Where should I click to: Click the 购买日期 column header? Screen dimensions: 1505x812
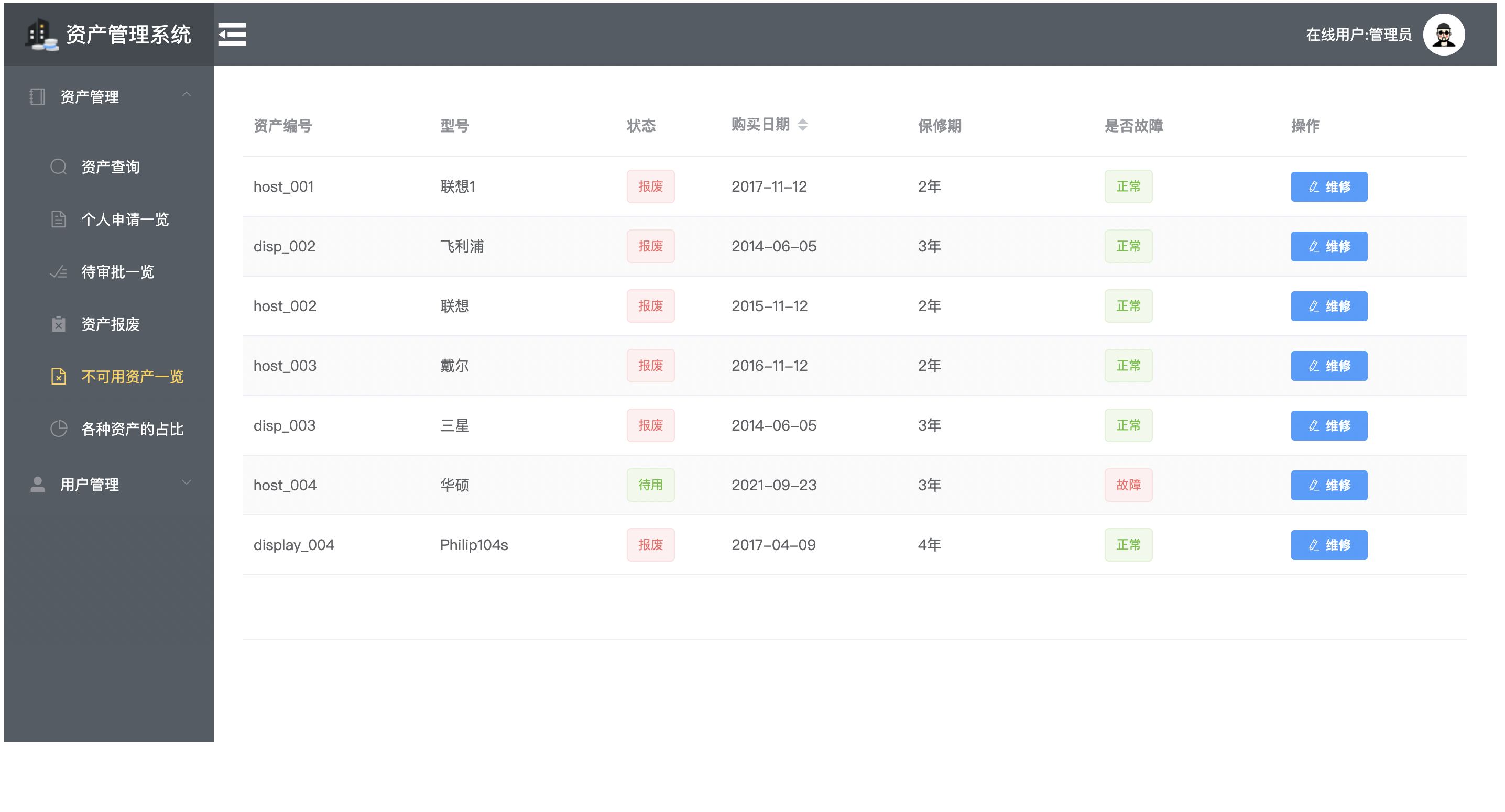761,125
